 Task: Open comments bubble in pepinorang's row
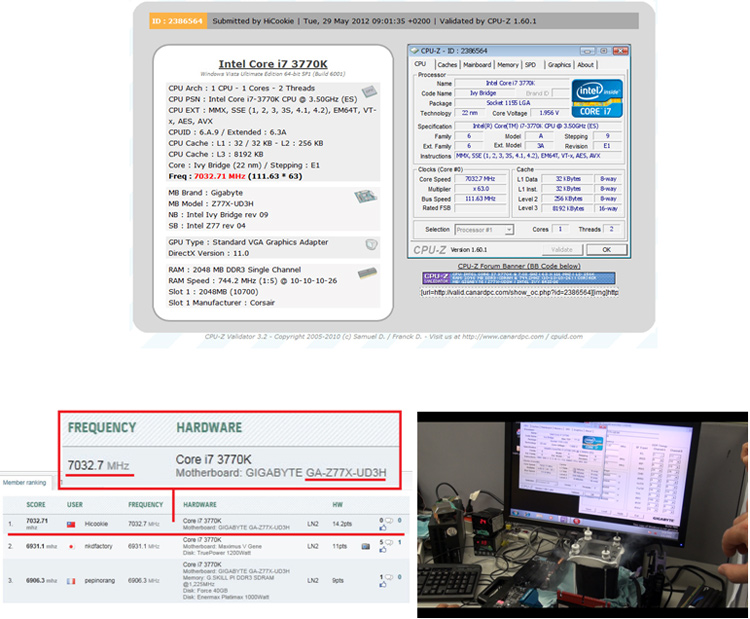click(388, 577)
